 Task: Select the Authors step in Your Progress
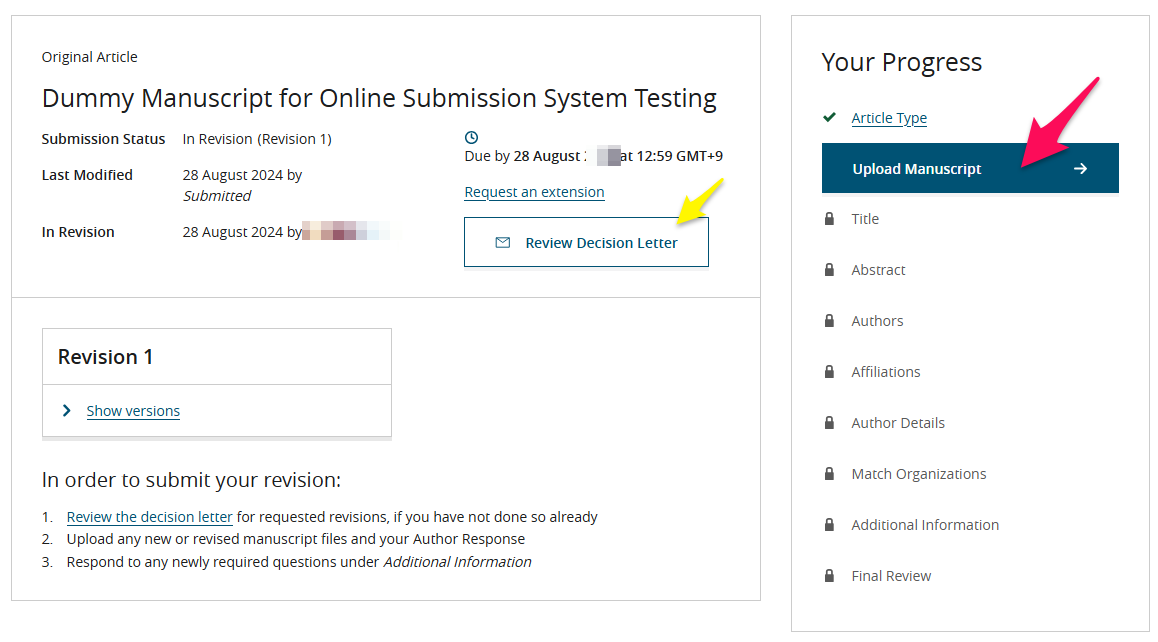click(877, 321)
